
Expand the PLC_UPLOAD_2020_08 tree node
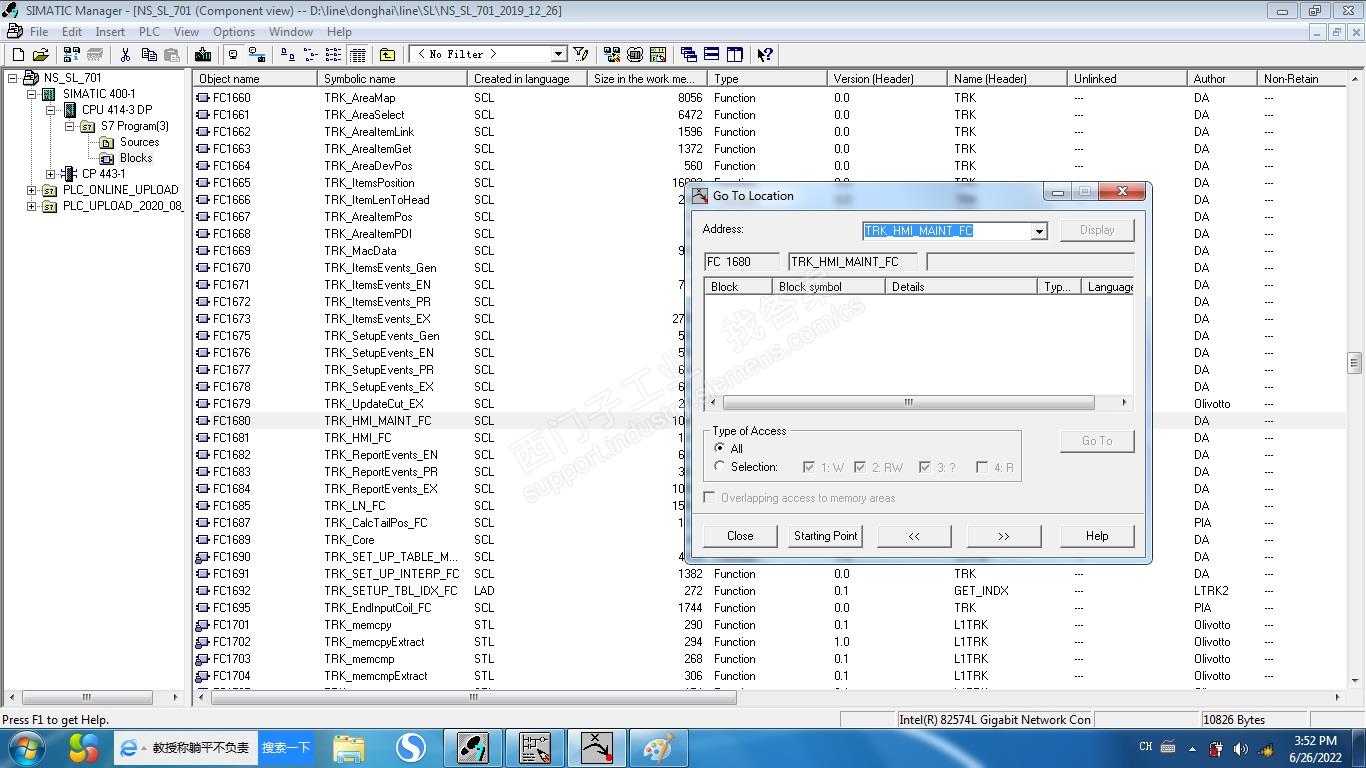pos(32,206)
